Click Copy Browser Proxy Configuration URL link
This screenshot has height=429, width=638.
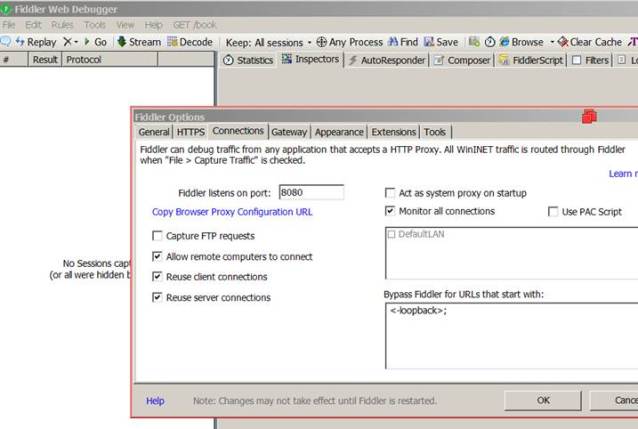232,212
